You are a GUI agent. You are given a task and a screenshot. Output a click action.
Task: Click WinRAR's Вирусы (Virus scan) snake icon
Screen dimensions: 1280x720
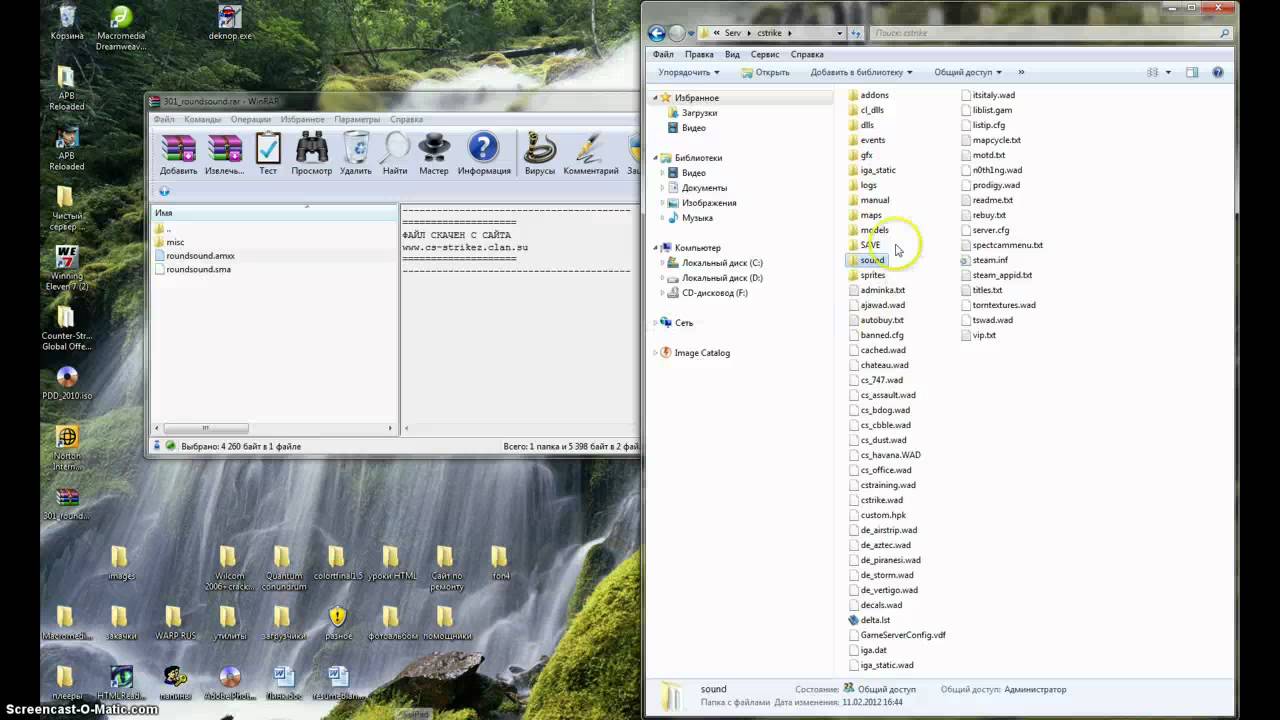pos(540,154)
